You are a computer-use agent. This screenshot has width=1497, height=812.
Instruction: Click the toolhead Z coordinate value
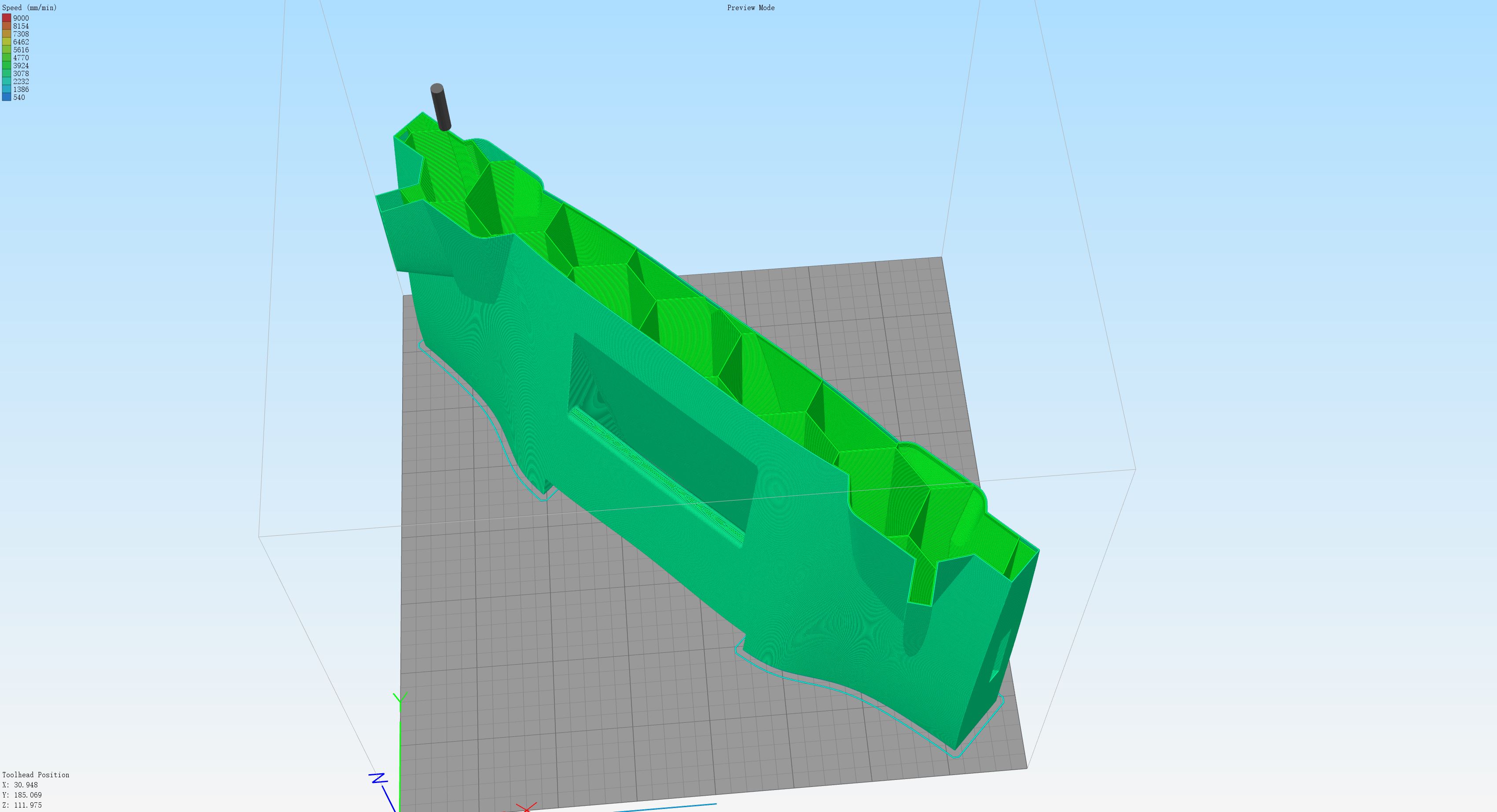(x=27, y=805)
